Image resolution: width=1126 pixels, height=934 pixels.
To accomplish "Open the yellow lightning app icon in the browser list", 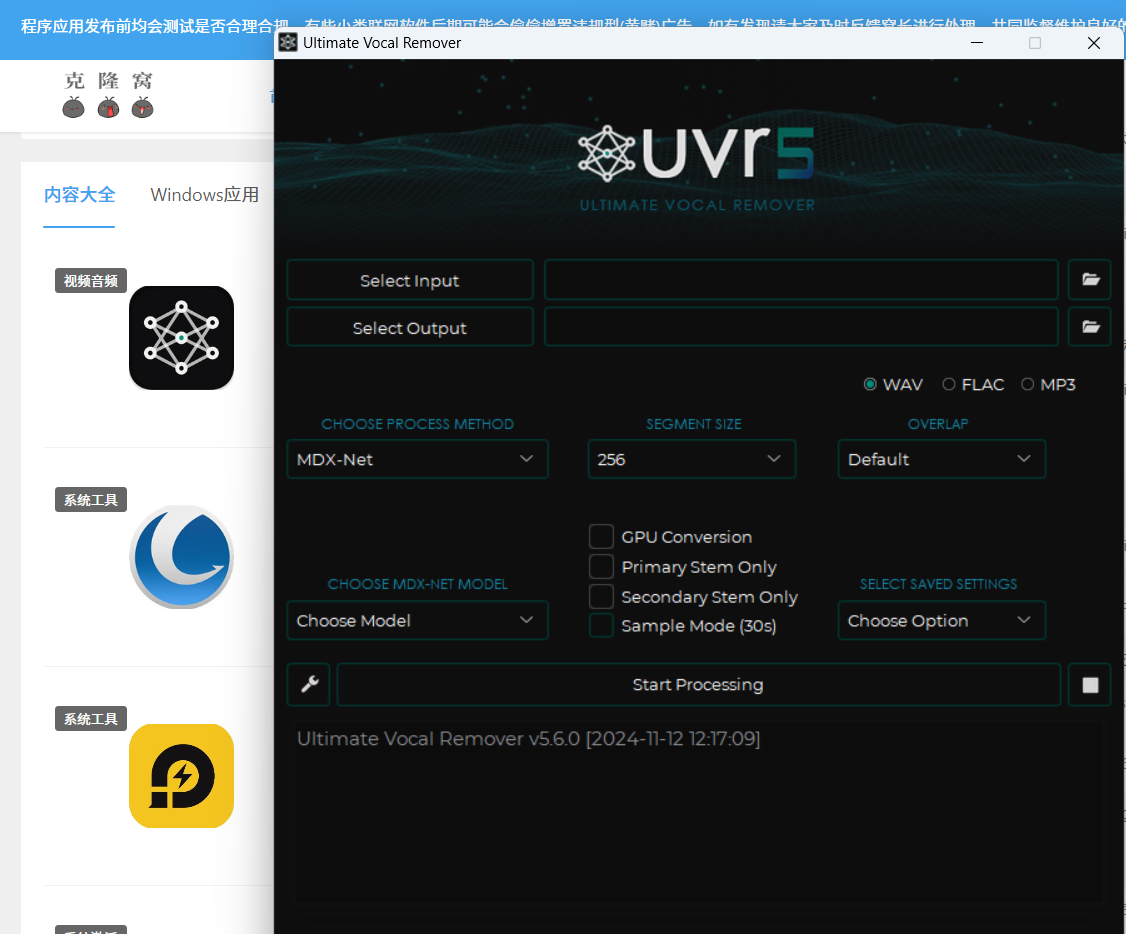I will coord(182,776).
